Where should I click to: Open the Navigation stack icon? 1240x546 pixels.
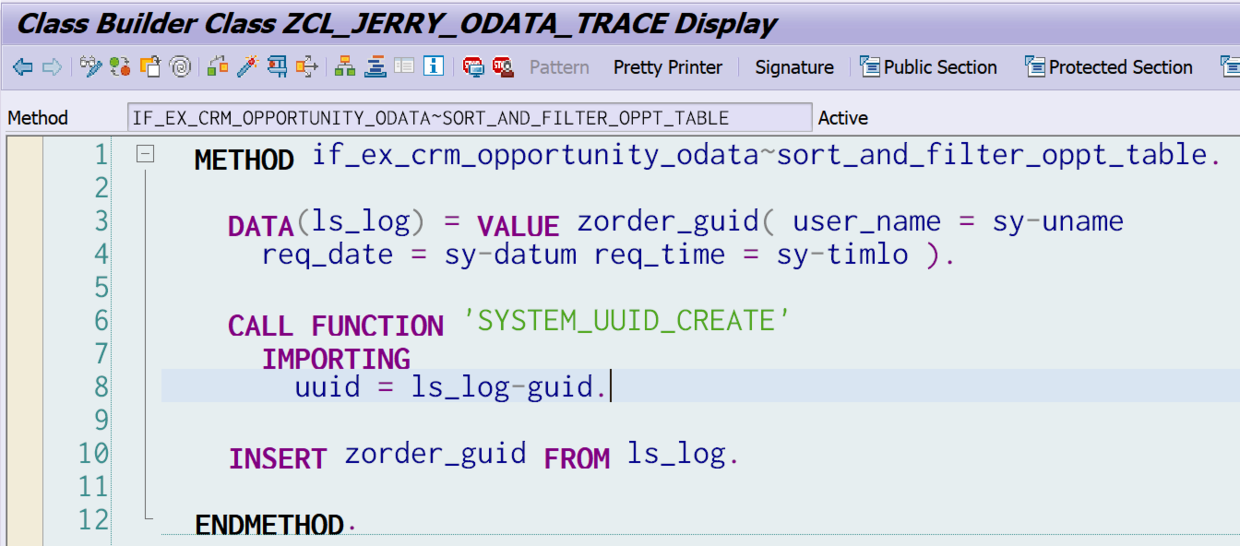(375, 67)
